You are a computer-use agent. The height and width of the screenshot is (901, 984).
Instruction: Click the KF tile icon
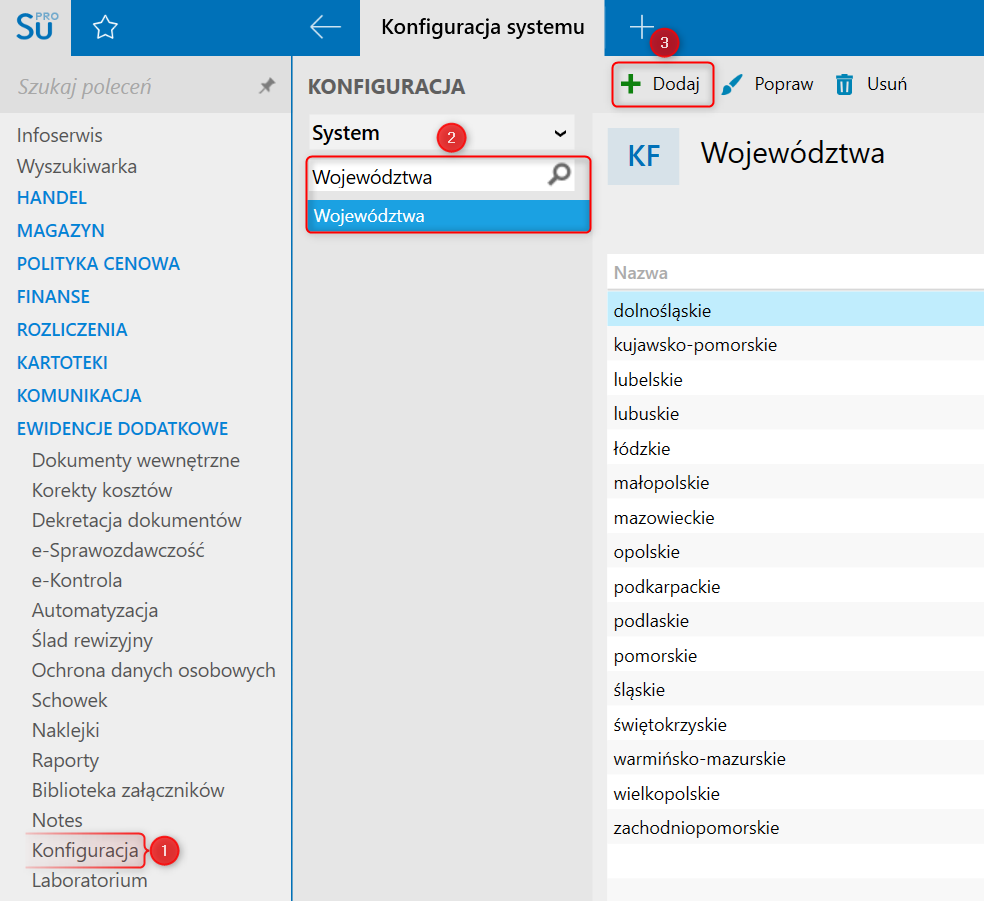pos(643,156)
